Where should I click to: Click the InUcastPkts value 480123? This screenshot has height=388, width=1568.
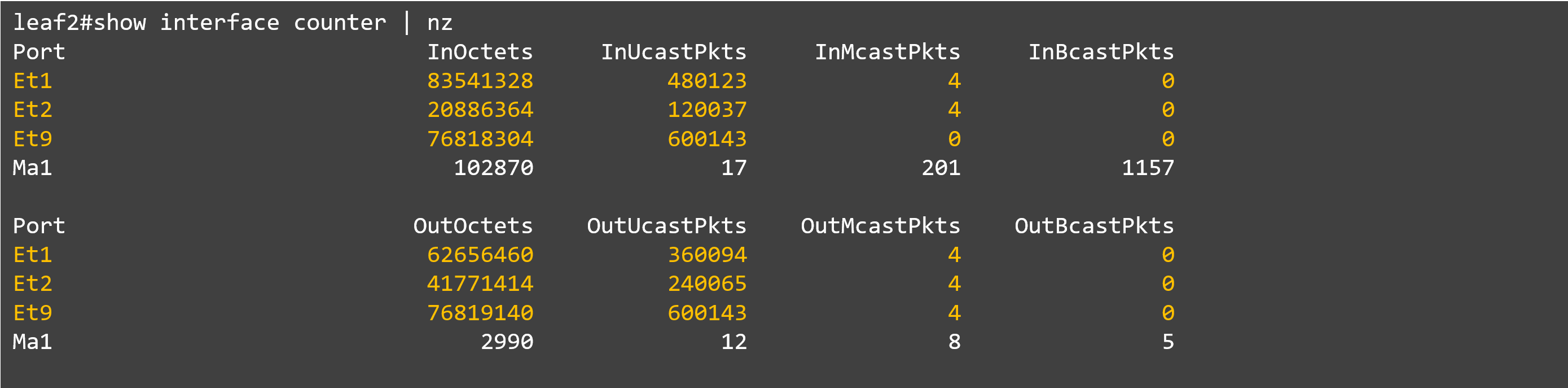pos(706,81)
